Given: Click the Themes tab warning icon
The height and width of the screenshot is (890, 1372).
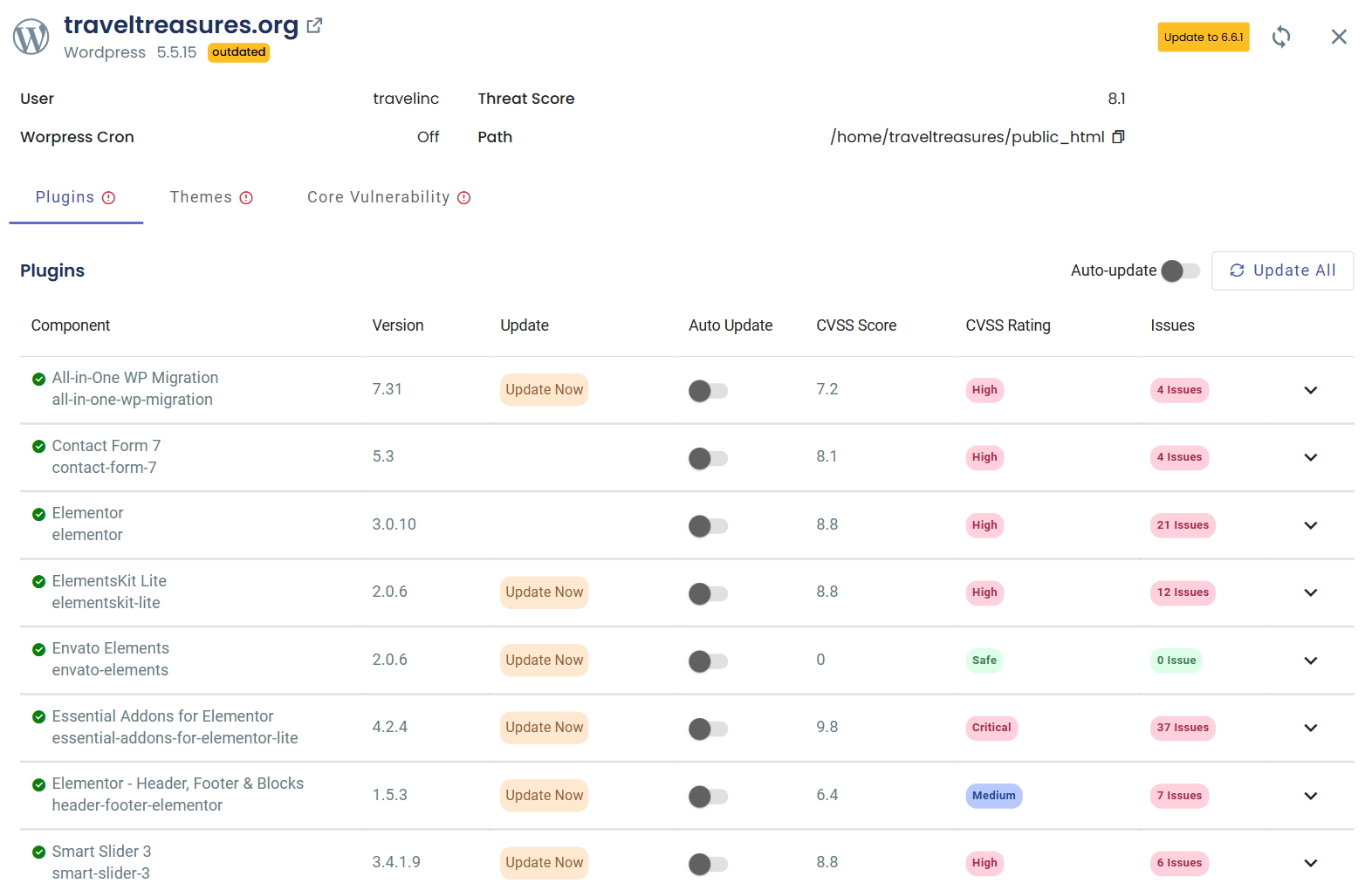Looking at the screenshot, I should tap(246, 198).
